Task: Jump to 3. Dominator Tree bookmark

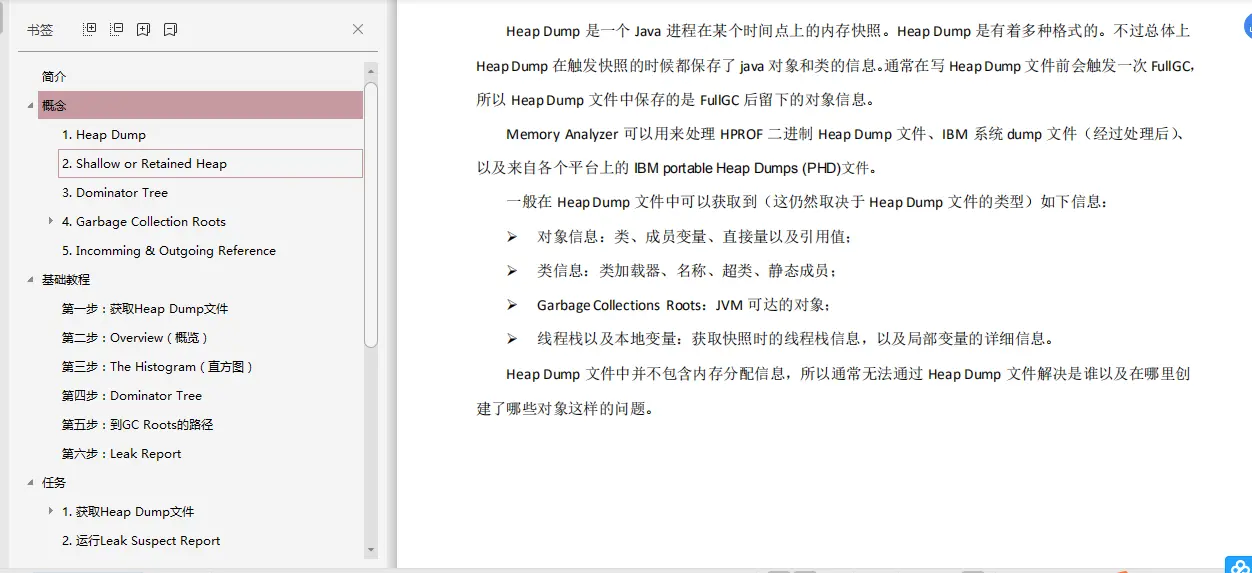Action: [x=115, y=193]
